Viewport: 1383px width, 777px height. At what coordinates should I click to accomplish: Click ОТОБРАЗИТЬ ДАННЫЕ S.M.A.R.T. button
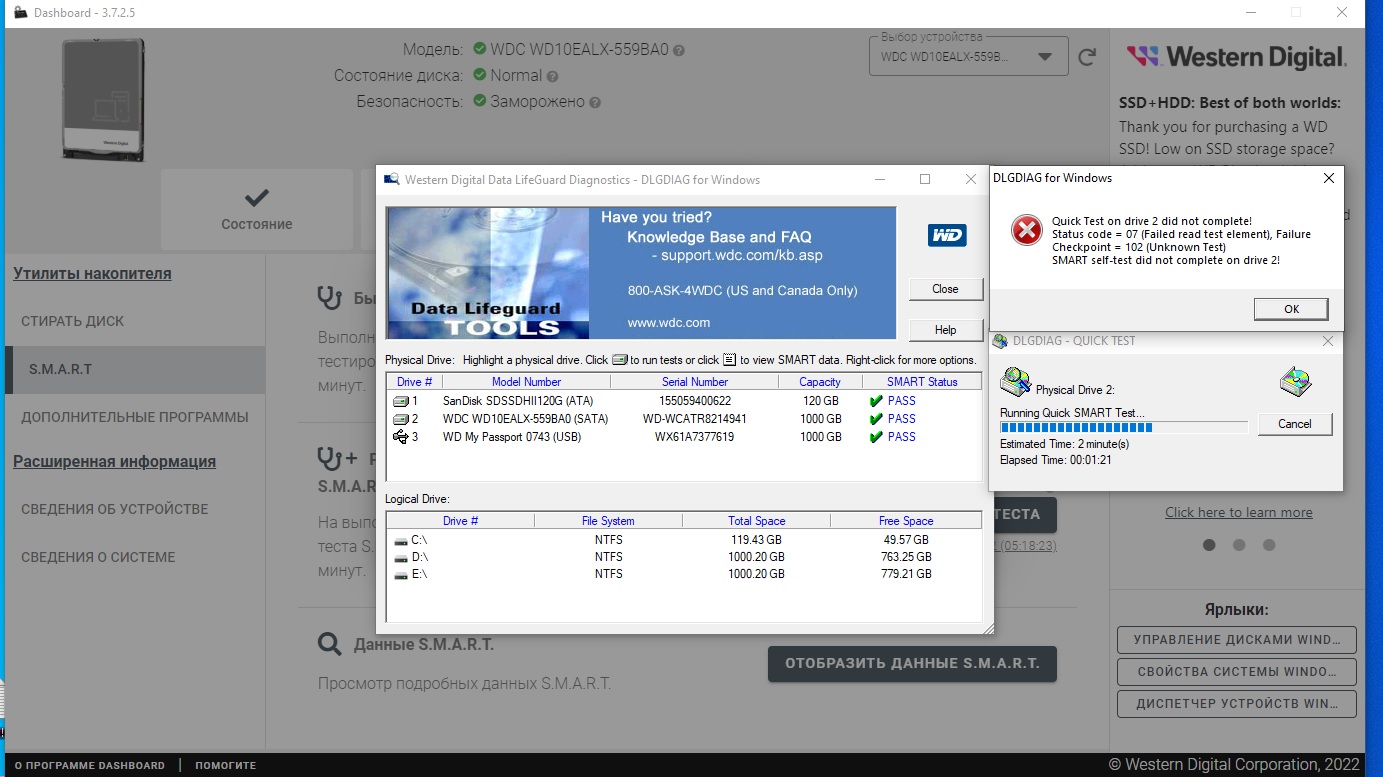[x=912, y=663]
